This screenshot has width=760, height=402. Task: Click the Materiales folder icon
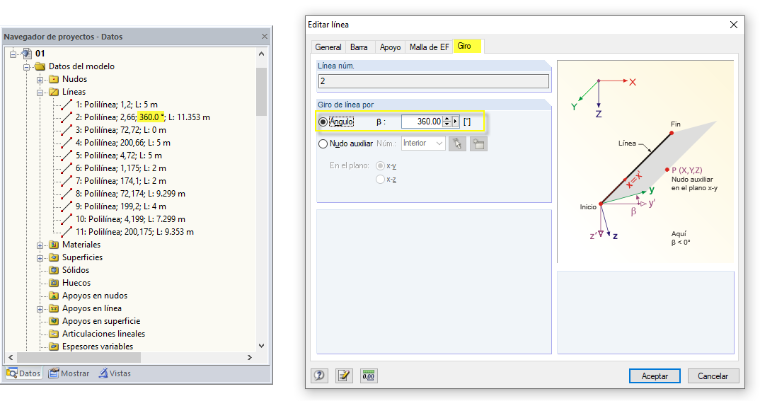(x=54, y=245)
